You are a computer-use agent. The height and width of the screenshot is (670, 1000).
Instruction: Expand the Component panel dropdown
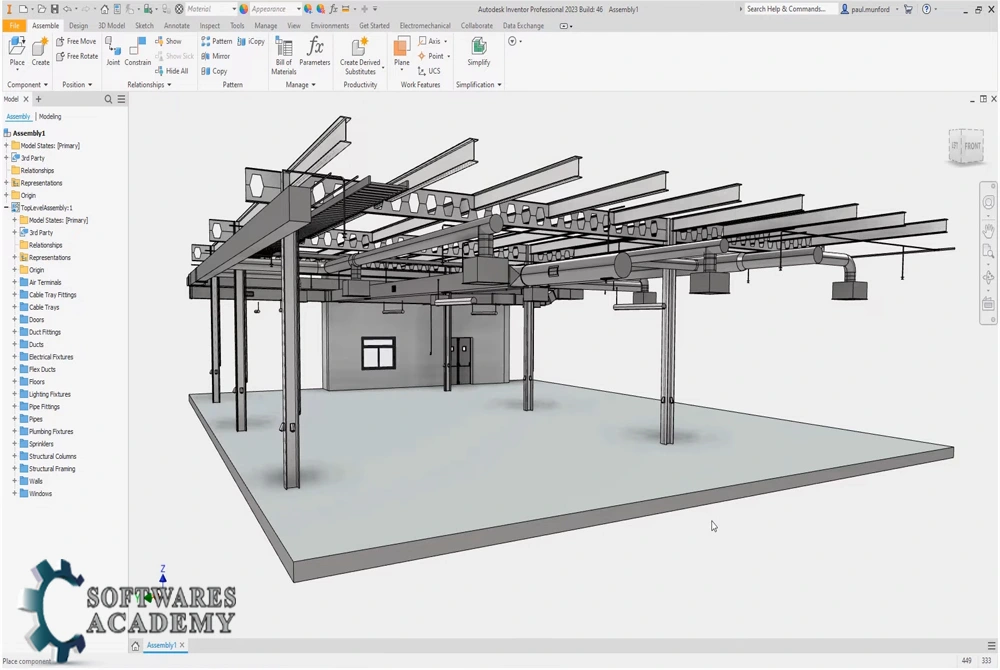pyautogui.click(x=27, y=85)
